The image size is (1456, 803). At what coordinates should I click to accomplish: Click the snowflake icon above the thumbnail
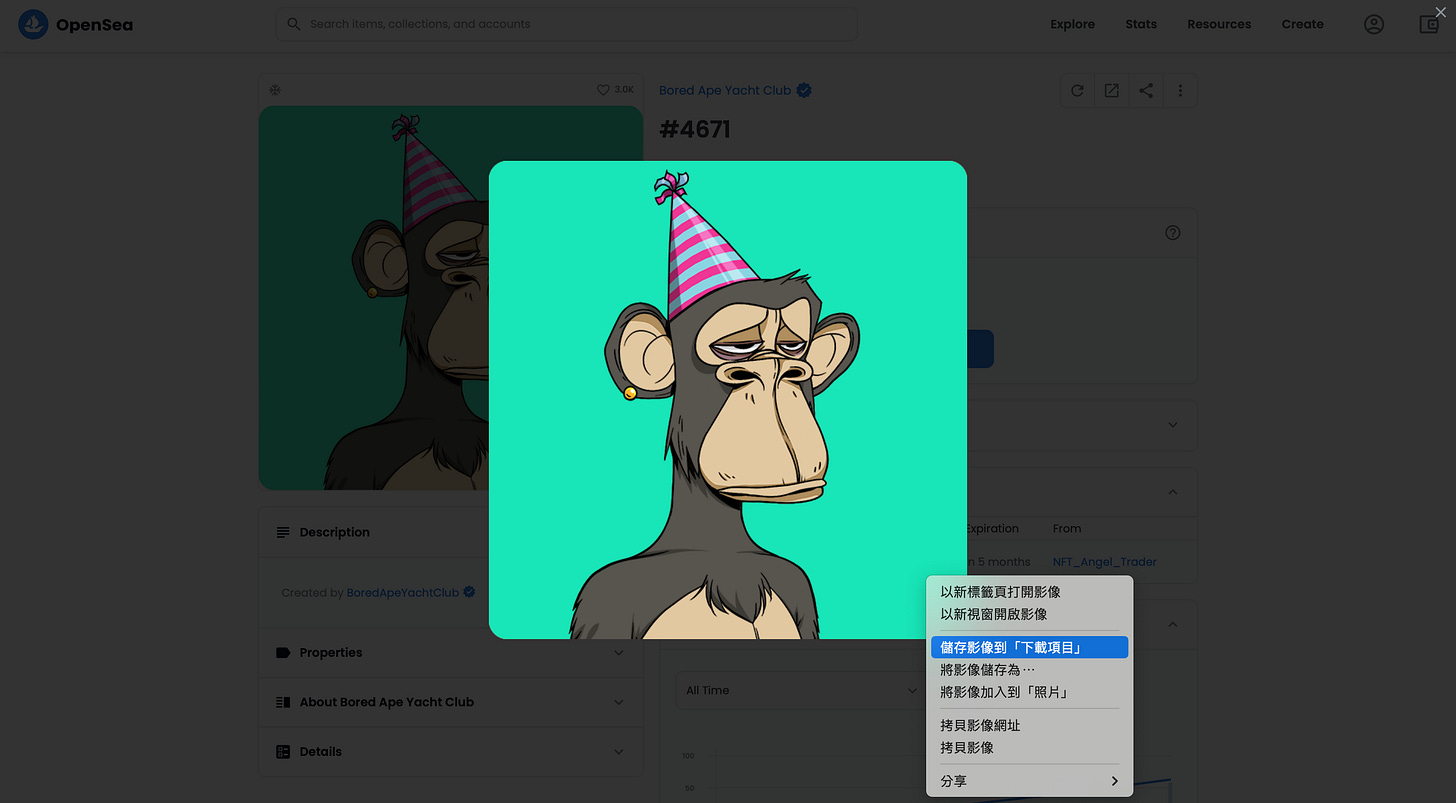pos(275,90)
